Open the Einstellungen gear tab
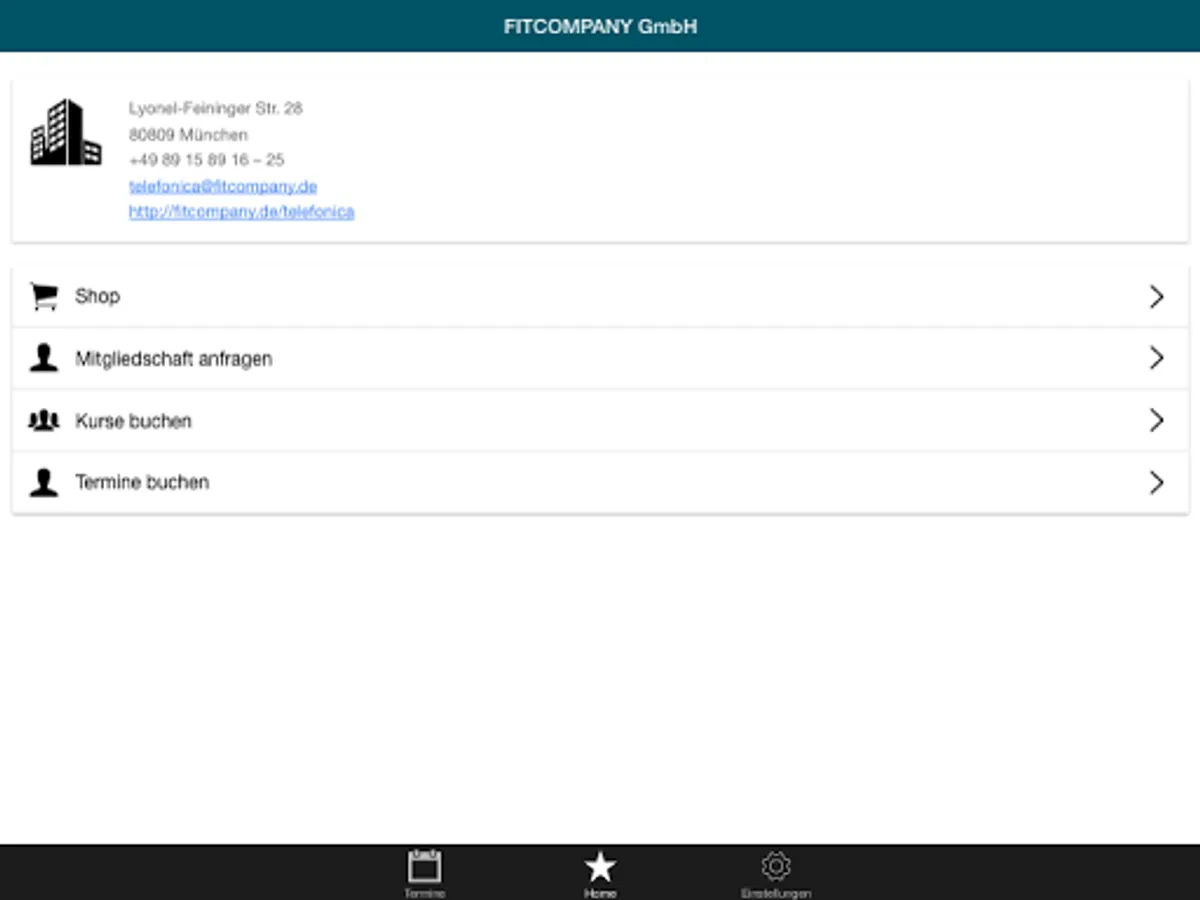Screen dimensions: 1200x900 click(x=776, y=872)
